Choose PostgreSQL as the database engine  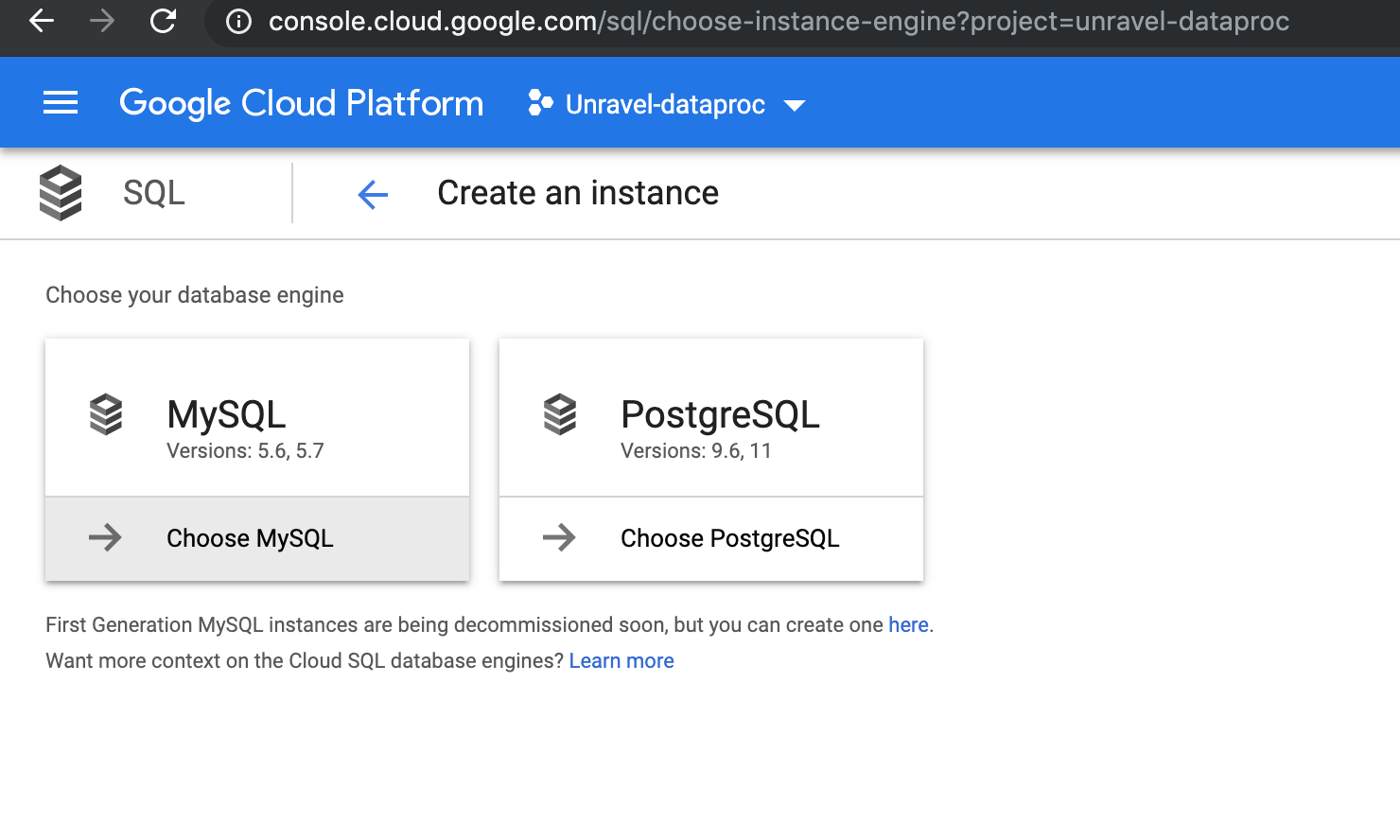(711, 538)
